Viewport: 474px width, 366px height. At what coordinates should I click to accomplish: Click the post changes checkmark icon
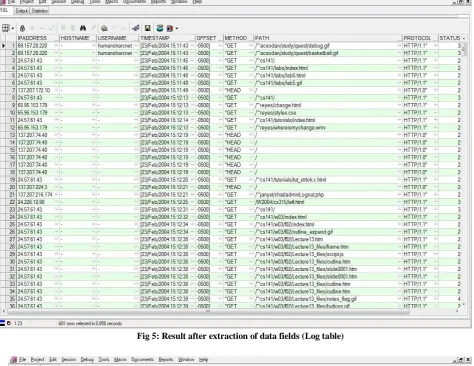tap(51, 28)
